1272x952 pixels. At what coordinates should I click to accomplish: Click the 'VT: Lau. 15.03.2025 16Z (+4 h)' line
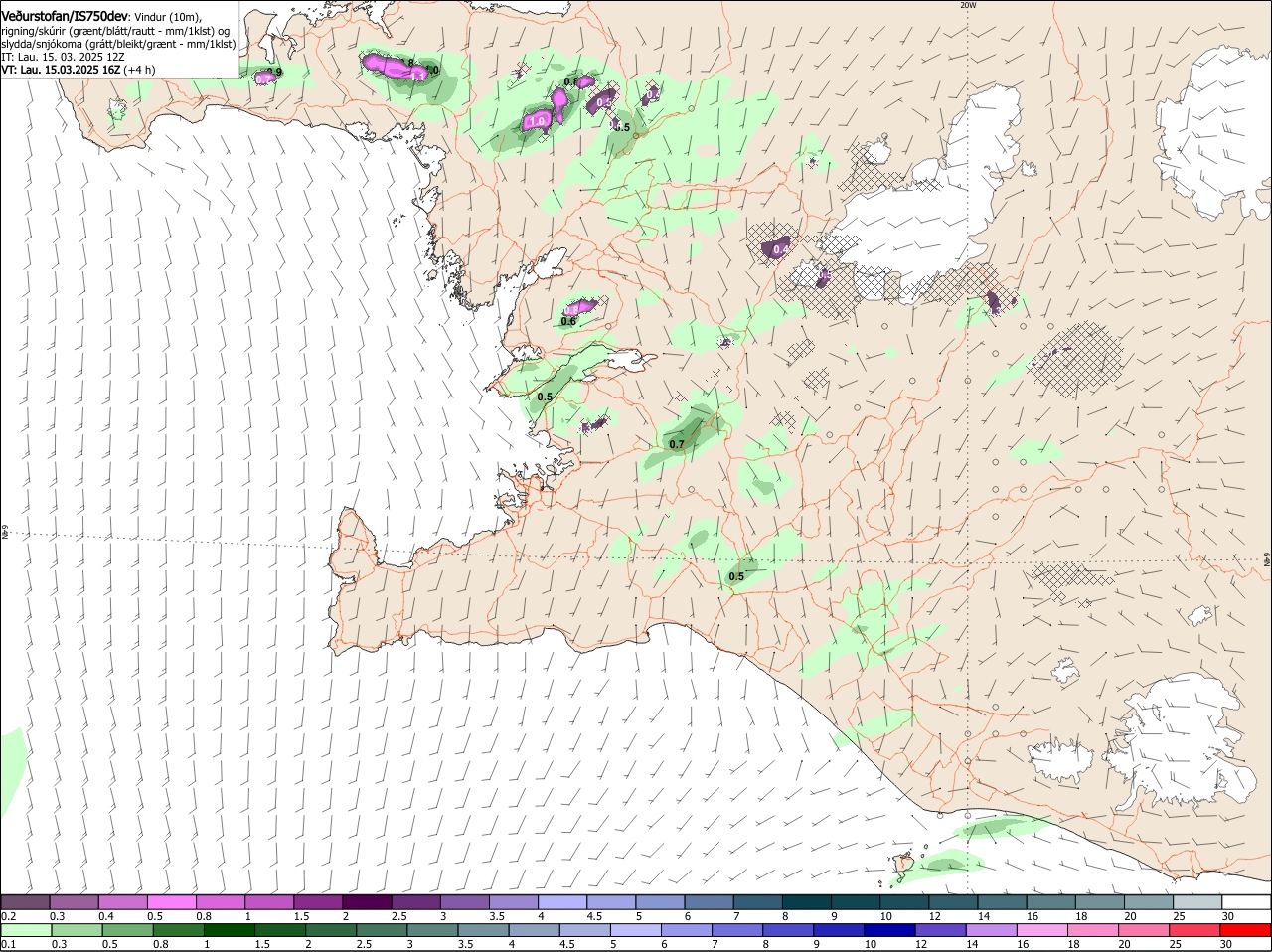click(x=78, y=71)
